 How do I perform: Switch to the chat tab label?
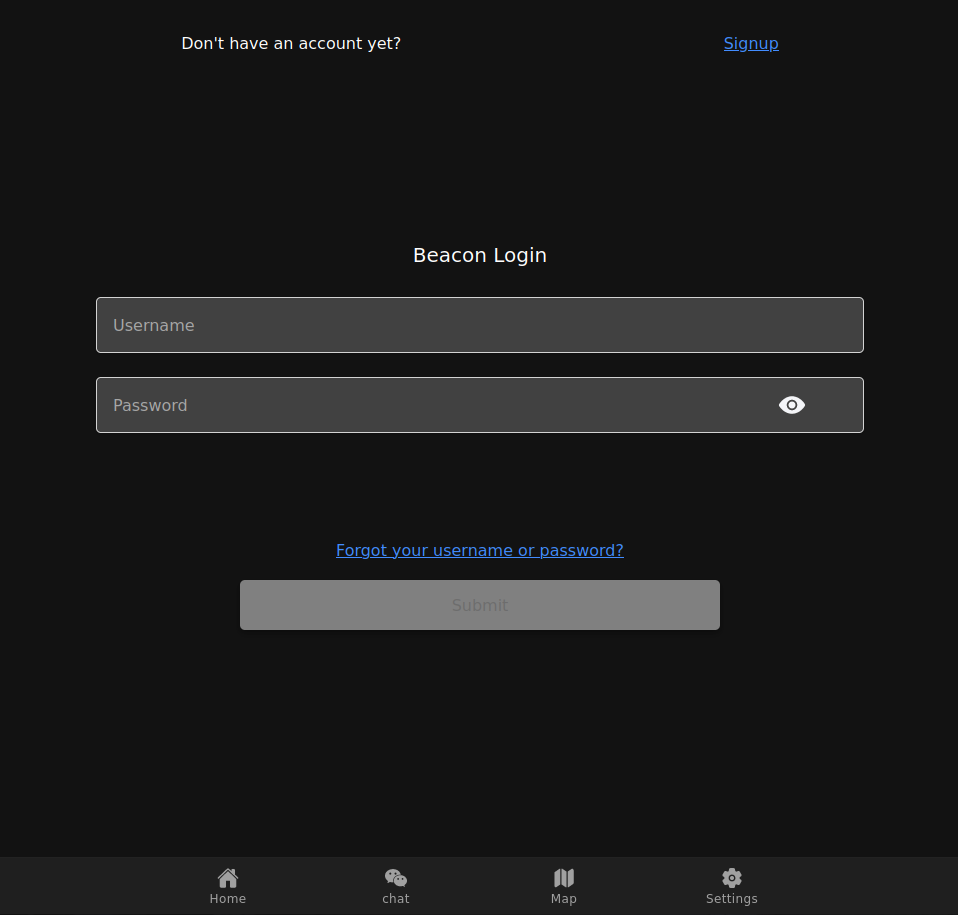coord(396,899)
